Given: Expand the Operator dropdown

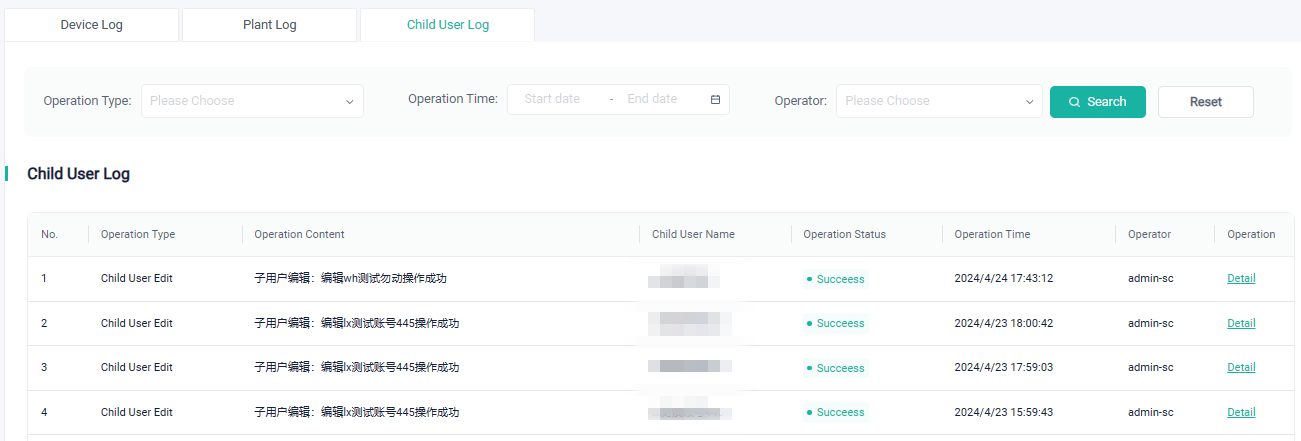Looking at the screenshot, I should click(939, 101).
